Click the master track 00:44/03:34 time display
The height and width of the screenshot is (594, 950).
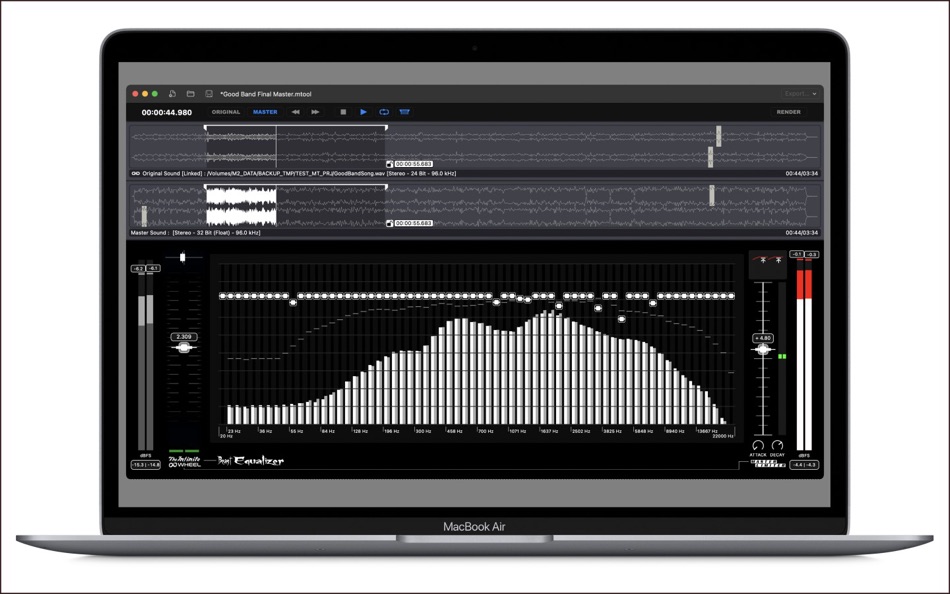coord(802,233)
